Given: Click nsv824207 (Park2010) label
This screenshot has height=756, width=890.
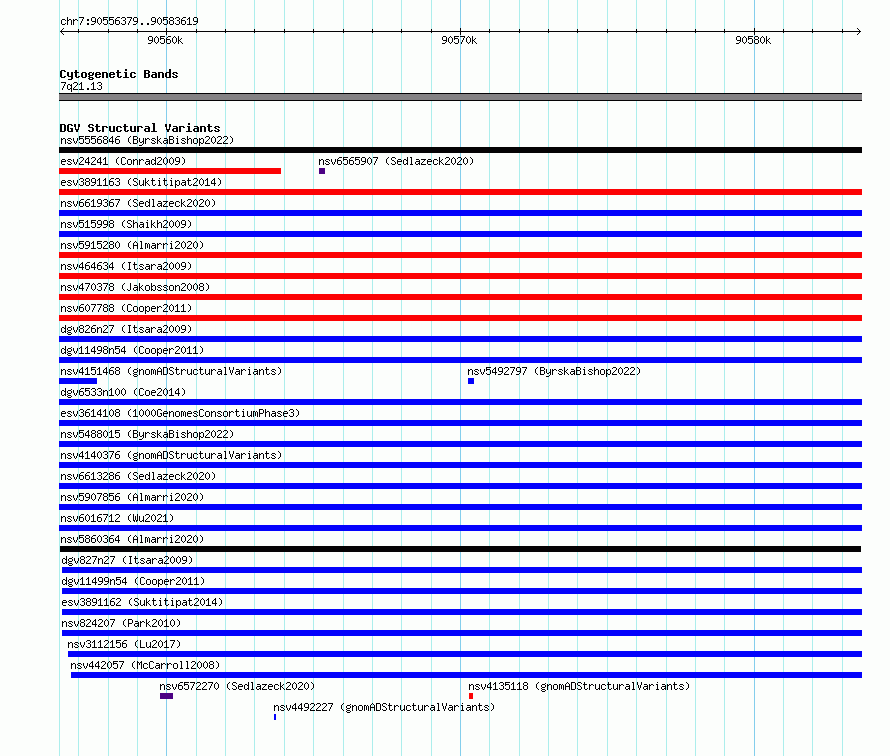Looking at the screenshot, I should coord(121,623).
